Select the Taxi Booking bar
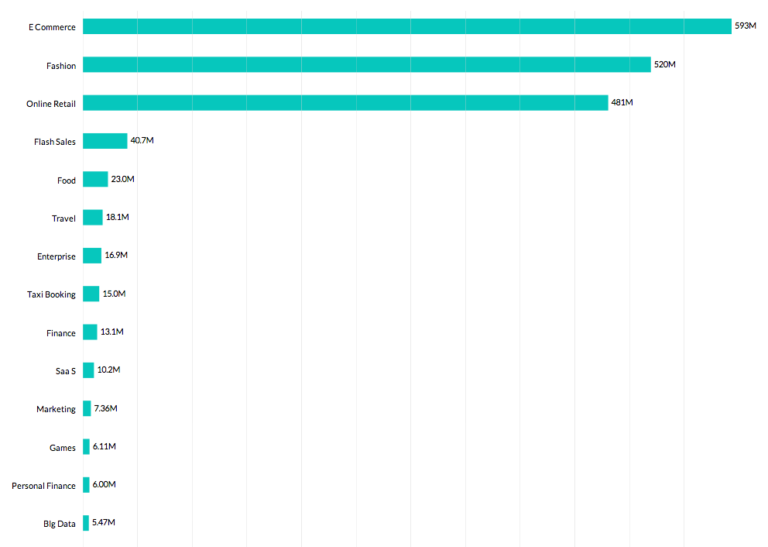This screenshot has width=768, height=547. point(91,294)
